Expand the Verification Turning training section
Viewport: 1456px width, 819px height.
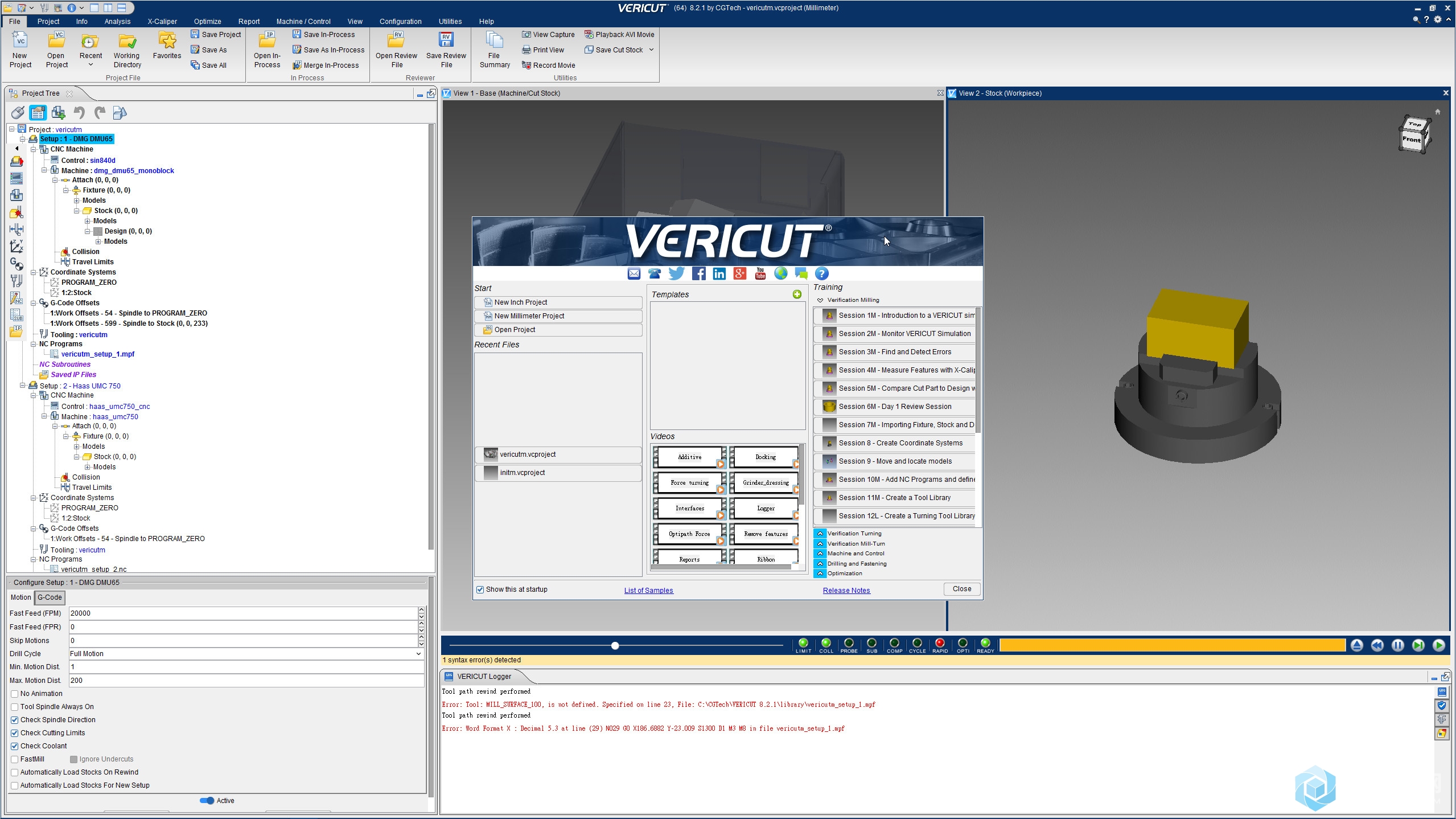(x=820, y=534)
